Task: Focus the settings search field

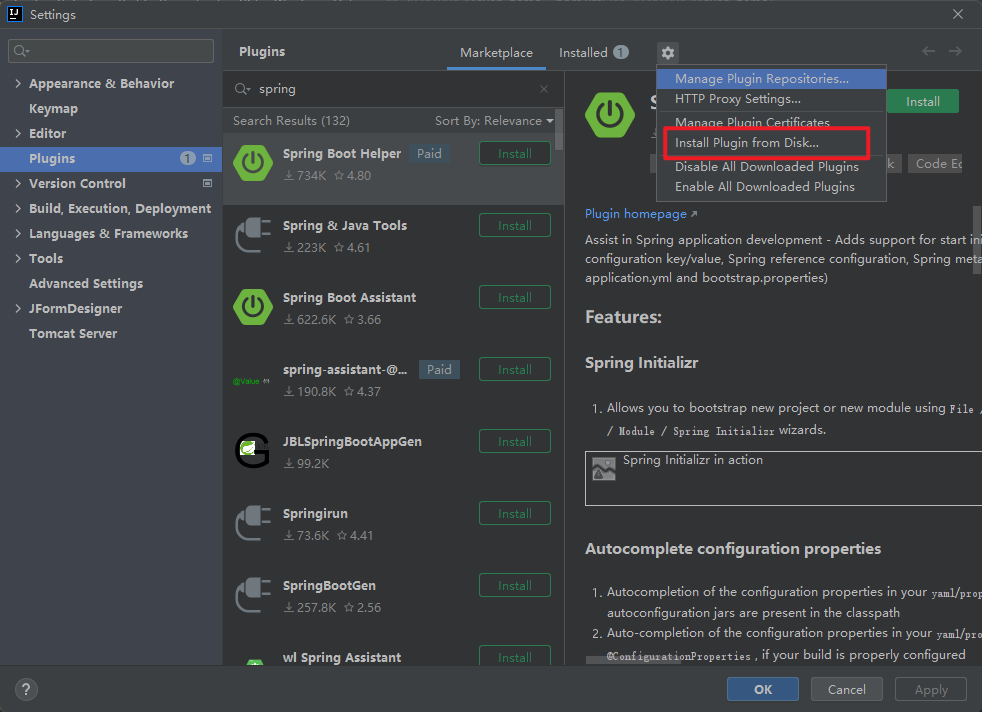Action: click(x=111, y=51)
